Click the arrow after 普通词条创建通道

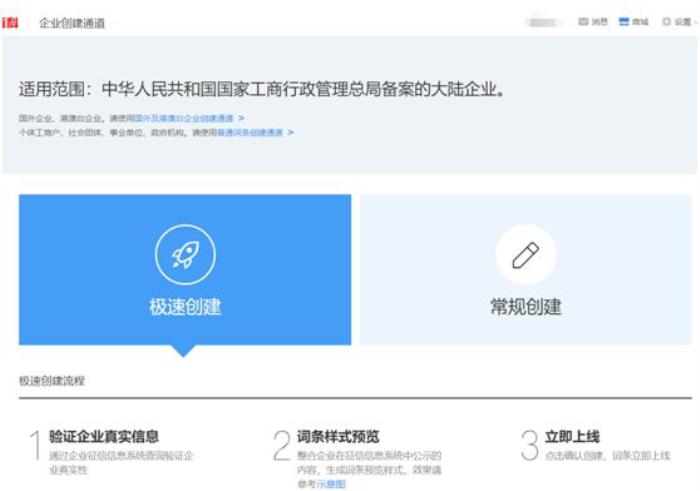tap(290, 132)
